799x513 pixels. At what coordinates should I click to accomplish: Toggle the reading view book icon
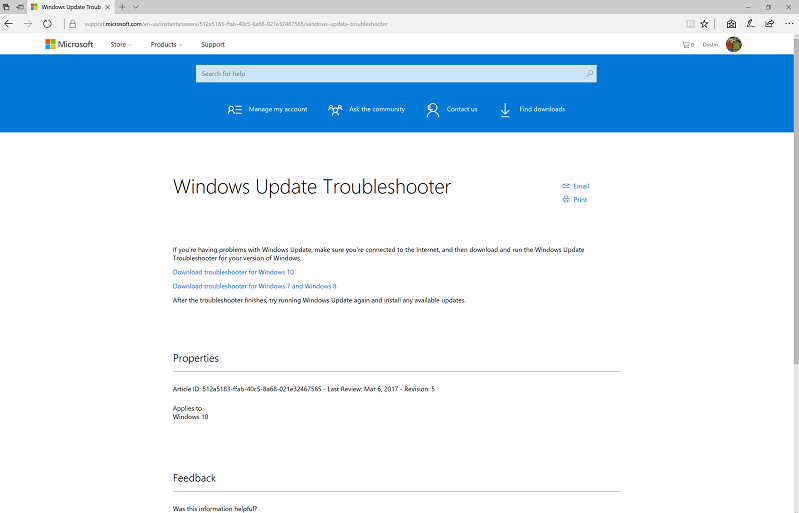coord(690,23)
